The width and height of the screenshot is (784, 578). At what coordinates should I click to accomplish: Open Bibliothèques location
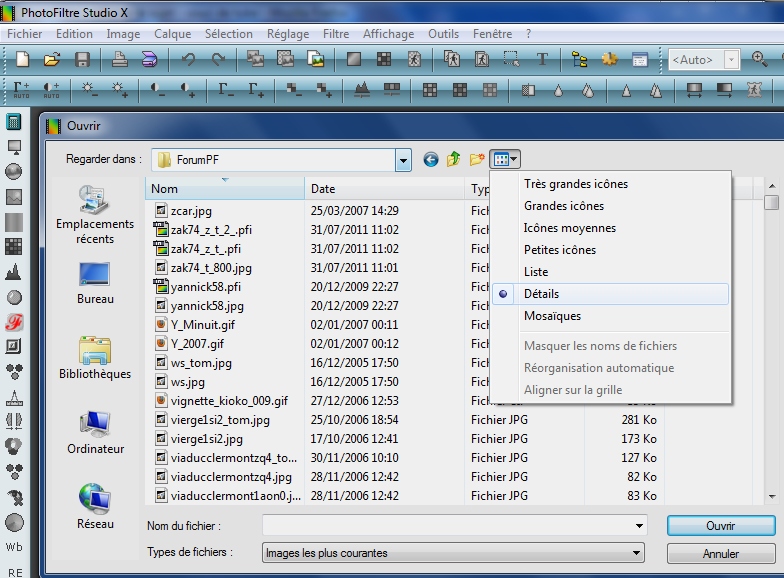(x=95, y=358)
